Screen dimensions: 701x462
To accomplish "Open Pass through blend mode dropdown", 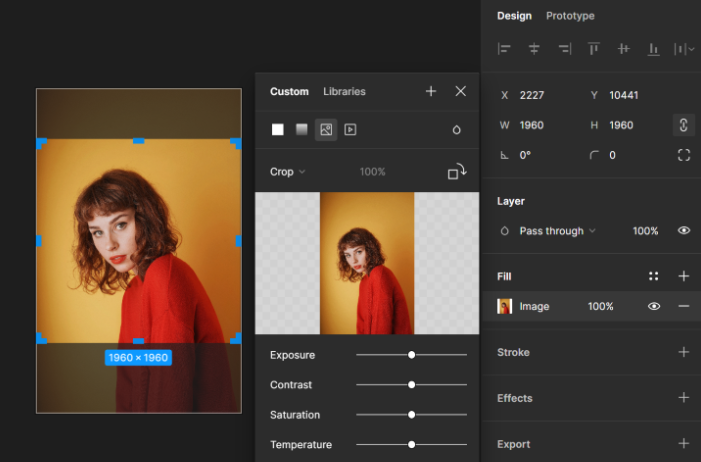I will (557, 231).
